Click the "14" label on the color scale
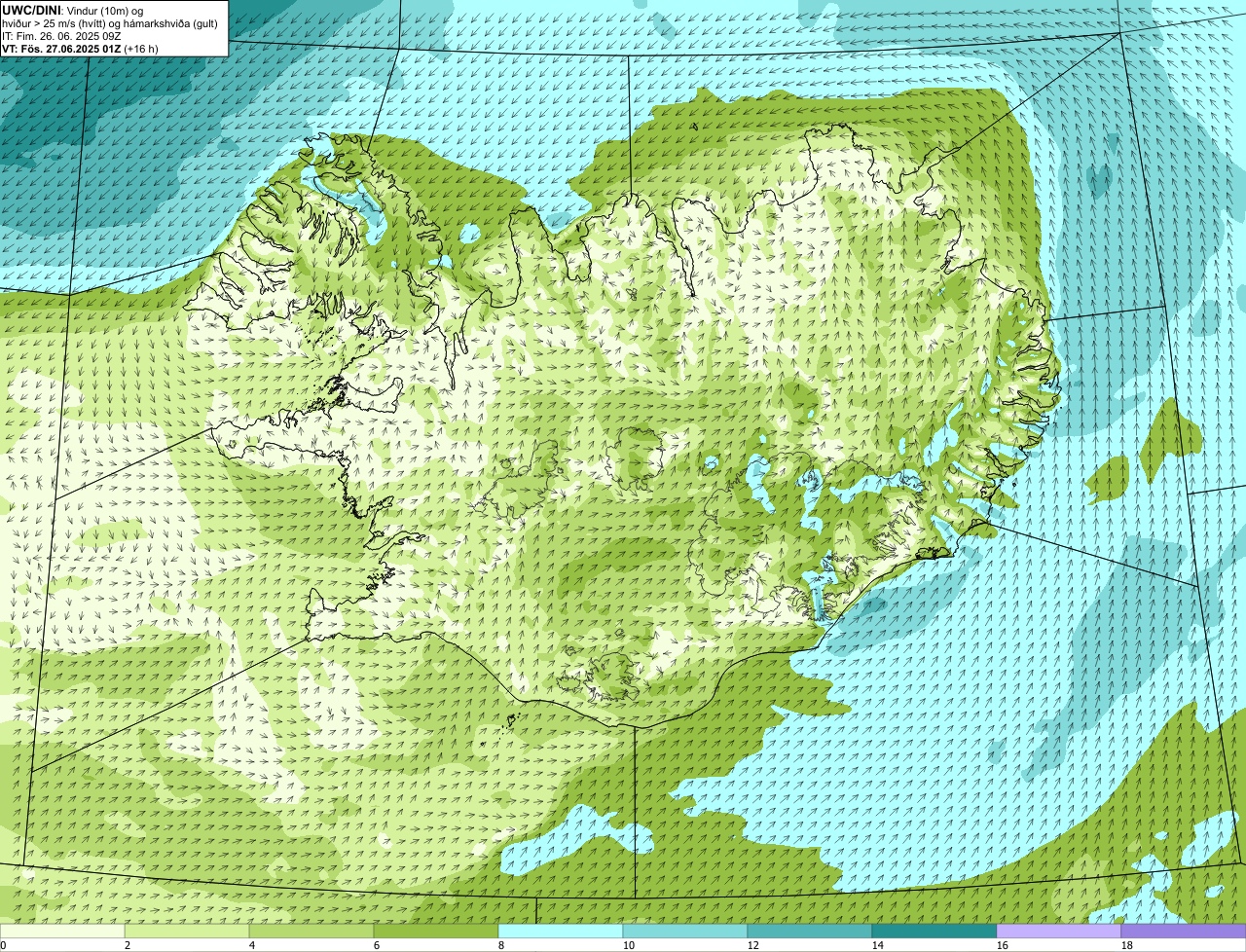Viewport: 1246px width, 952px height. pos(878,945)
